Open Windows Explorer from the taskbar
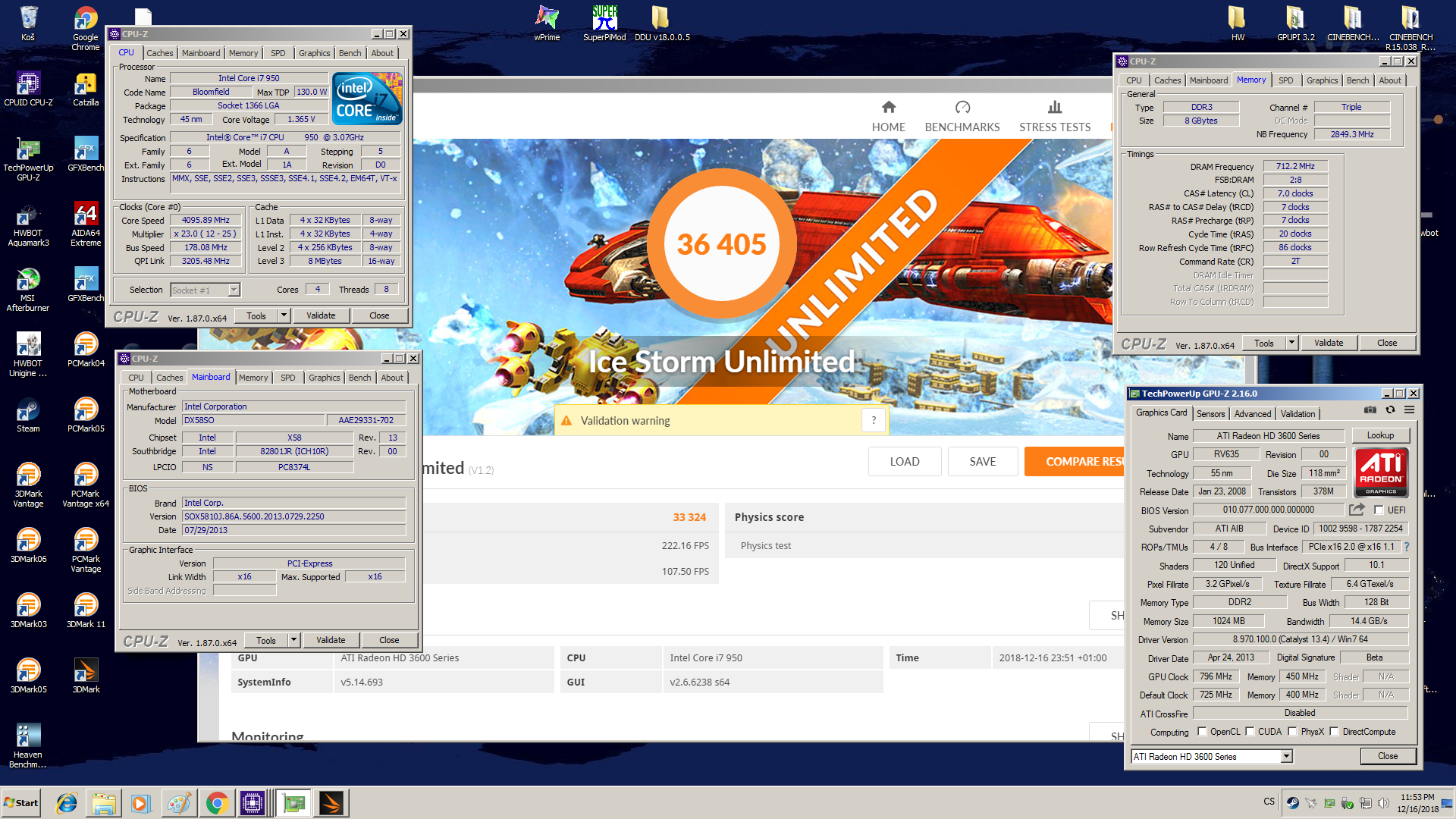Screen dimensions: 1456x819 point(104,803)
